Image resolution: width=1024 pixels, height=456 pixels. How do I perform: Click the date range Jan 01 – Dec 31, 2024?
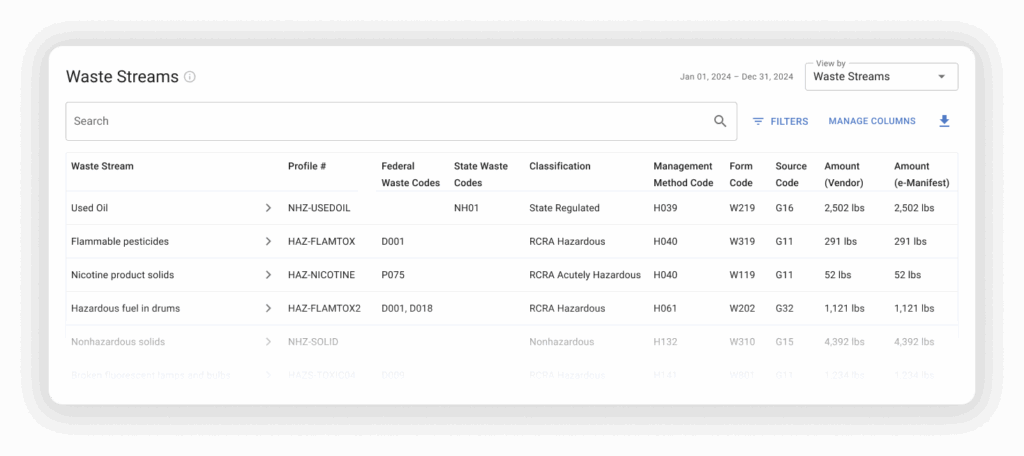[736, 77]
